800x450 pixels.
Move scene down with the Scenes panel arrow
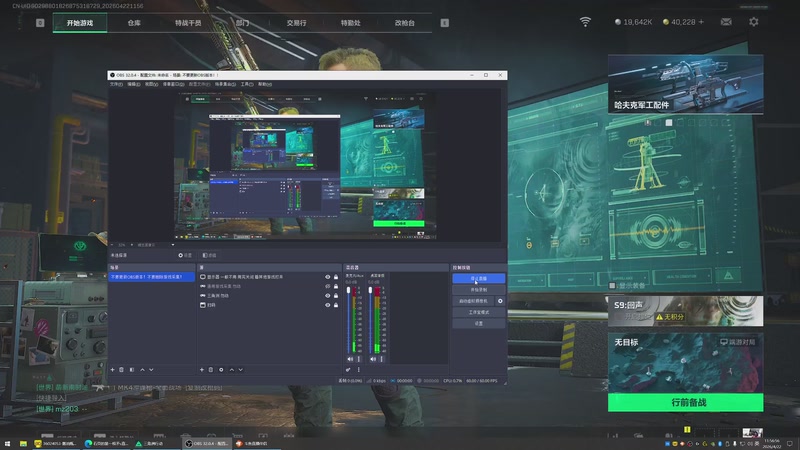pyautogui.click(x=151, y=369)
